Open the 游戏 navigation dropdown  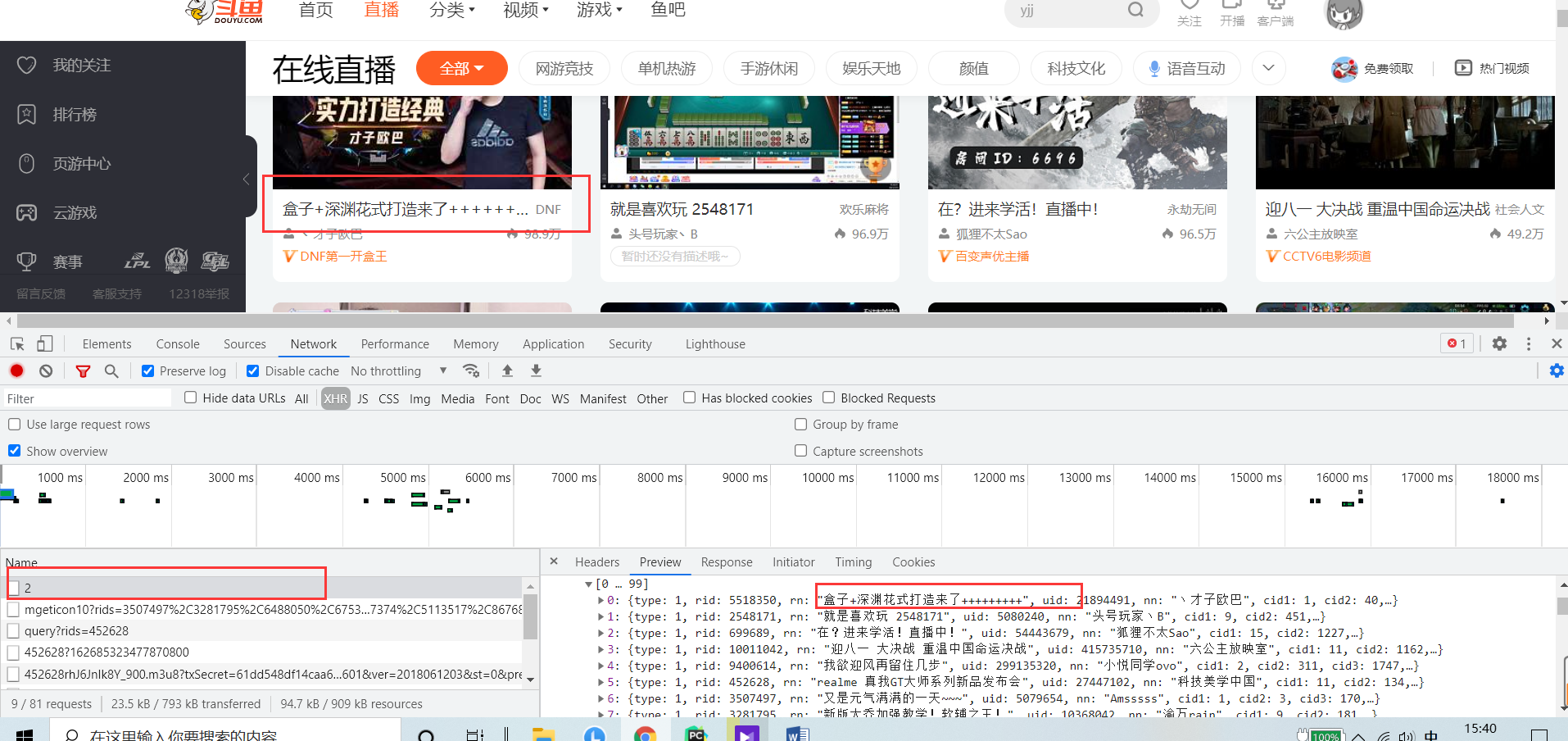(600, 10)
